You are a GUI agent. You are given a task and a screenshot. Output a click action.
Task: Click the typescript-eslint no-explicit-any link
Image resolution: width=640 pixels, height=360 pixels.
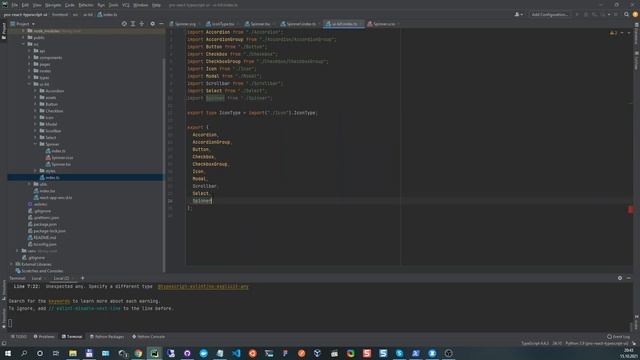pos(203,287)
